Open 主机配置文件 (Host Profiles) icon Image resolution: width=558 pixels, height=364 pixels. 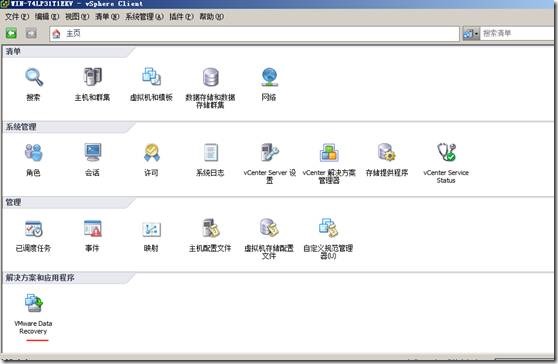coord(211,228)
